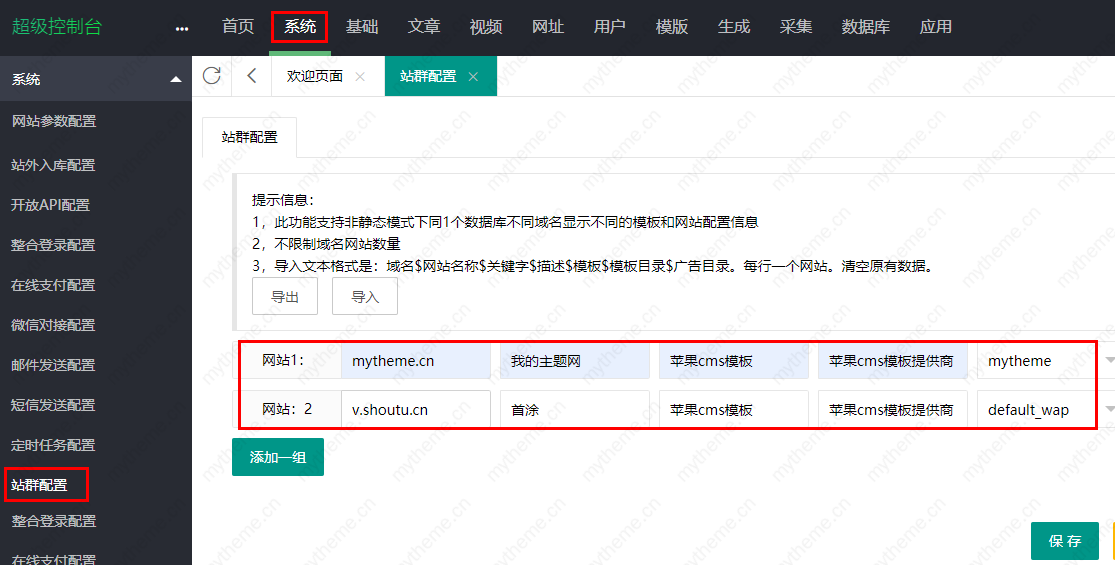Close the 欢迎页面 tab

360,76
